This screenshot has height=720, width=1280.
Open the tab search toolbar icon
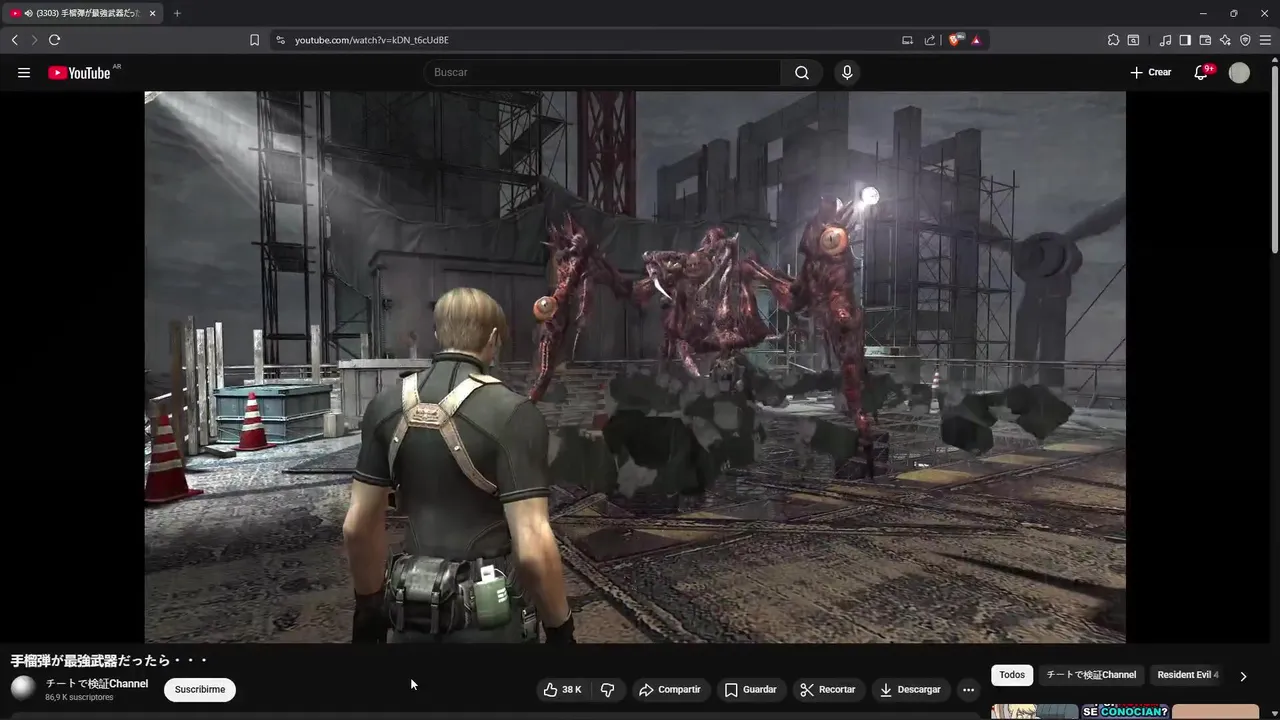[1133, 40]
